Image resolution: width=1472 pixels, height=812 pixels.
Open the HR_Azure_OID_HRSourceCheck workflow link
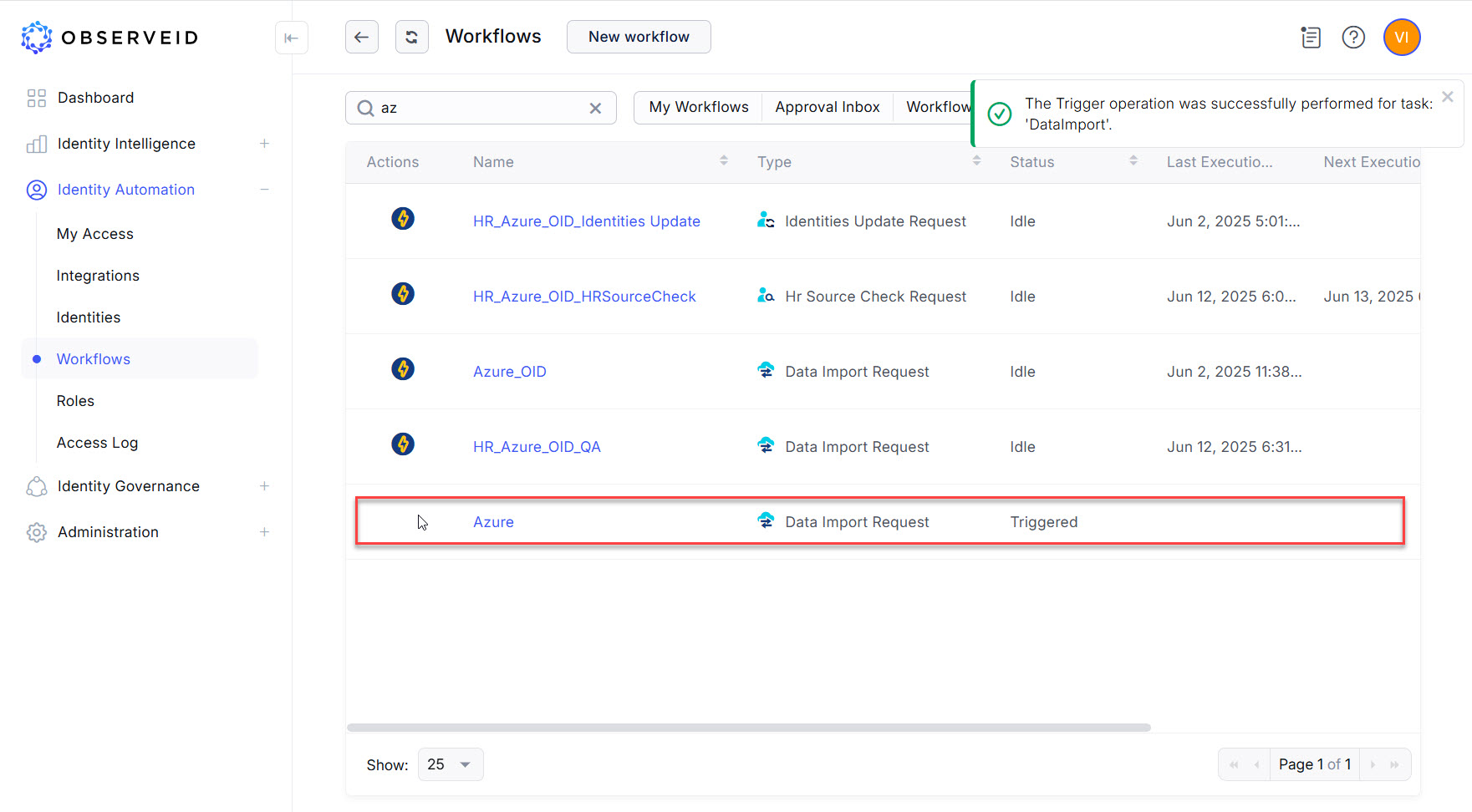pyautogui.click(x=584, y=297)
